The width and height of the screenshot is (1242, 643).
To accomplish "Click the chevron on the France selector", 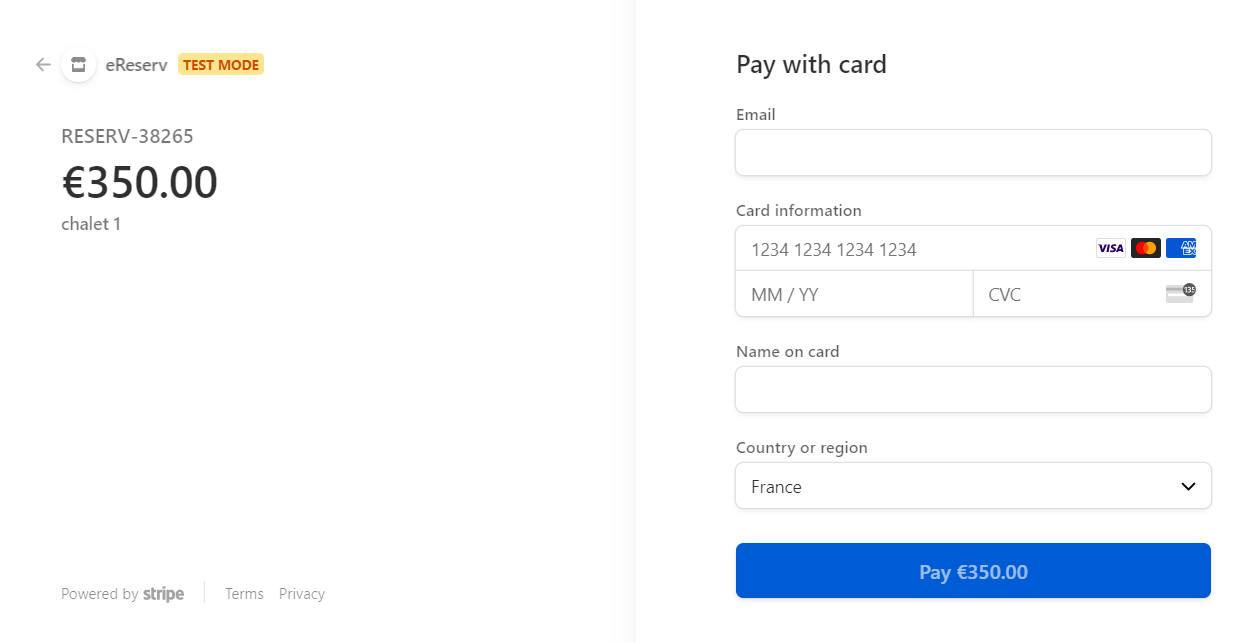I will coord(1188,486).
